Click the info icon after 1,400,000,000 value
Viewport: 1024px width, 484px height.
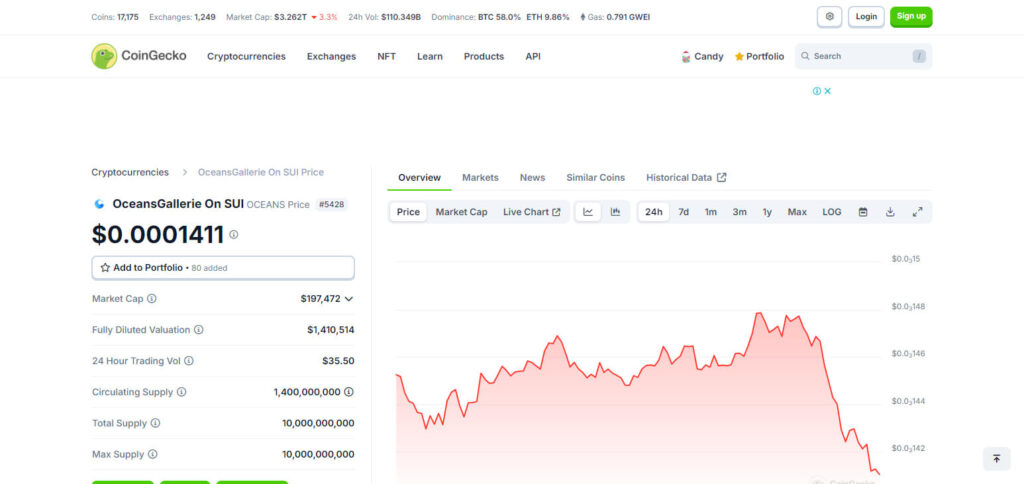(349, 392)
